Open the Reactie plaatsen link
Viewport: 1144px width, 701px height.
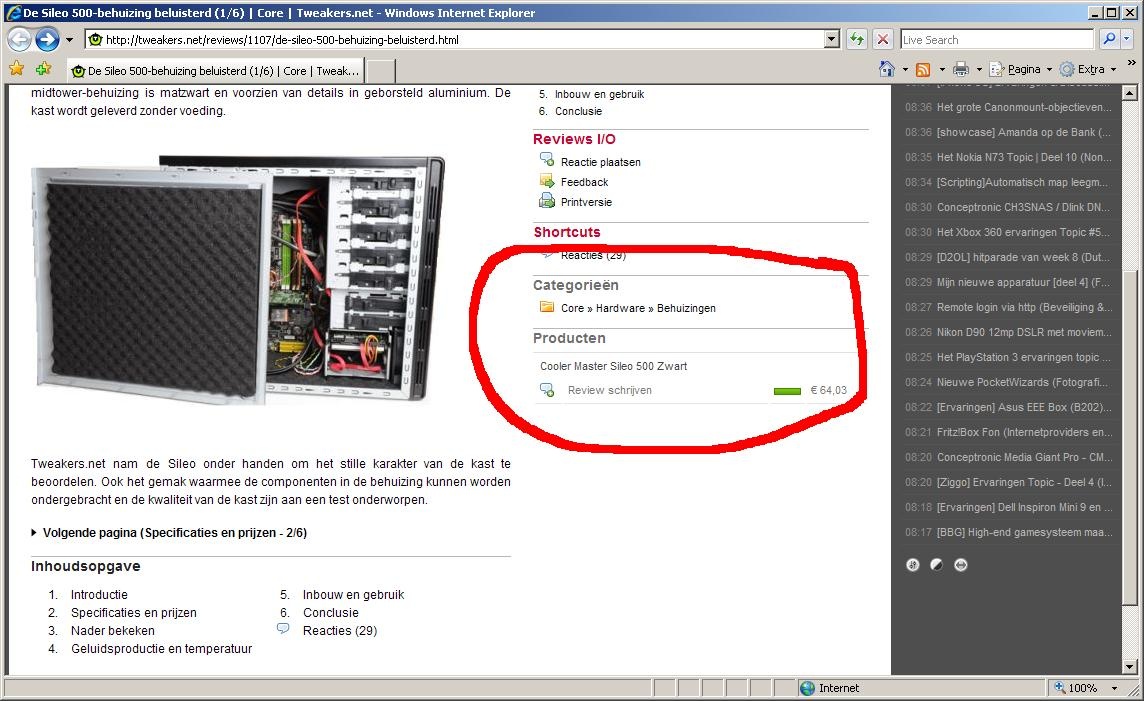tap(600, 162)
